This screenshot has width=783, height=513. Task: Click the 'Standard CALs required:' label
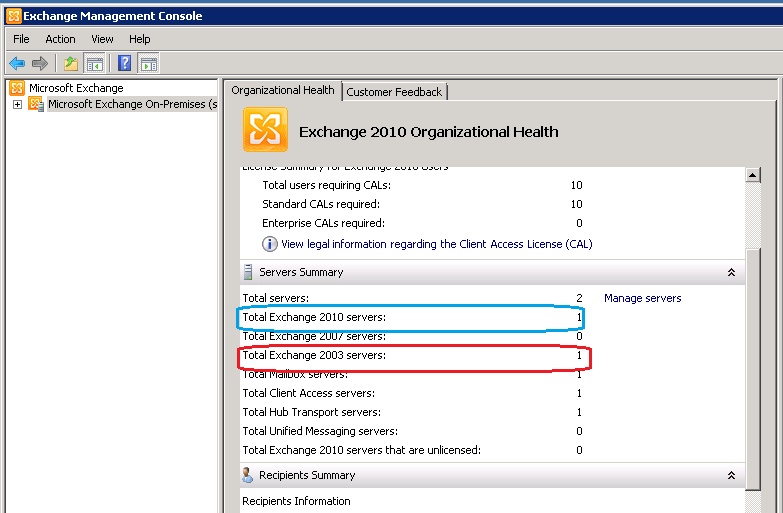pos(321,204)
